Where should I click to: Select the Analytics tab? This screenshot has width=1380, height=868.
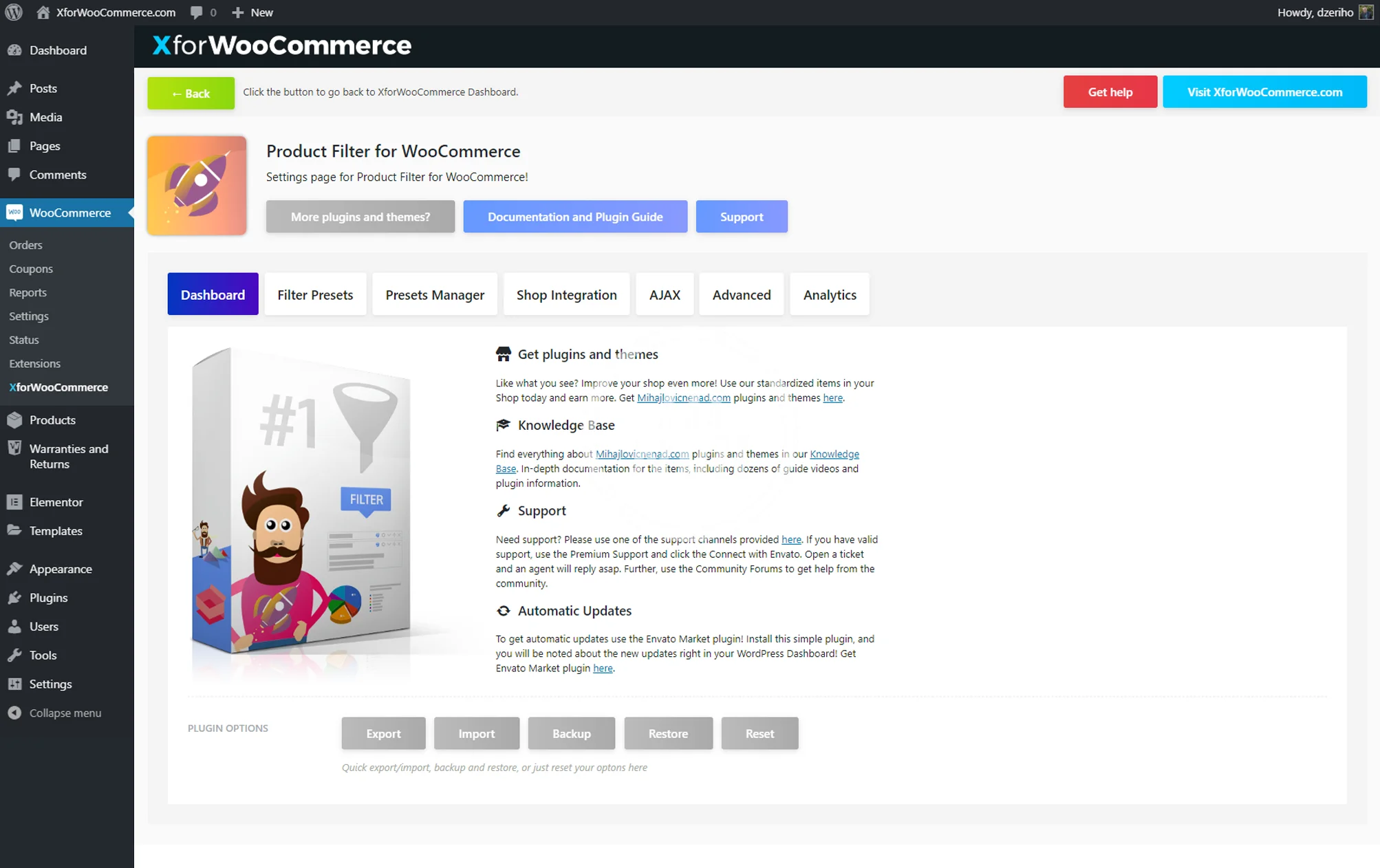(x=830, y=294)
